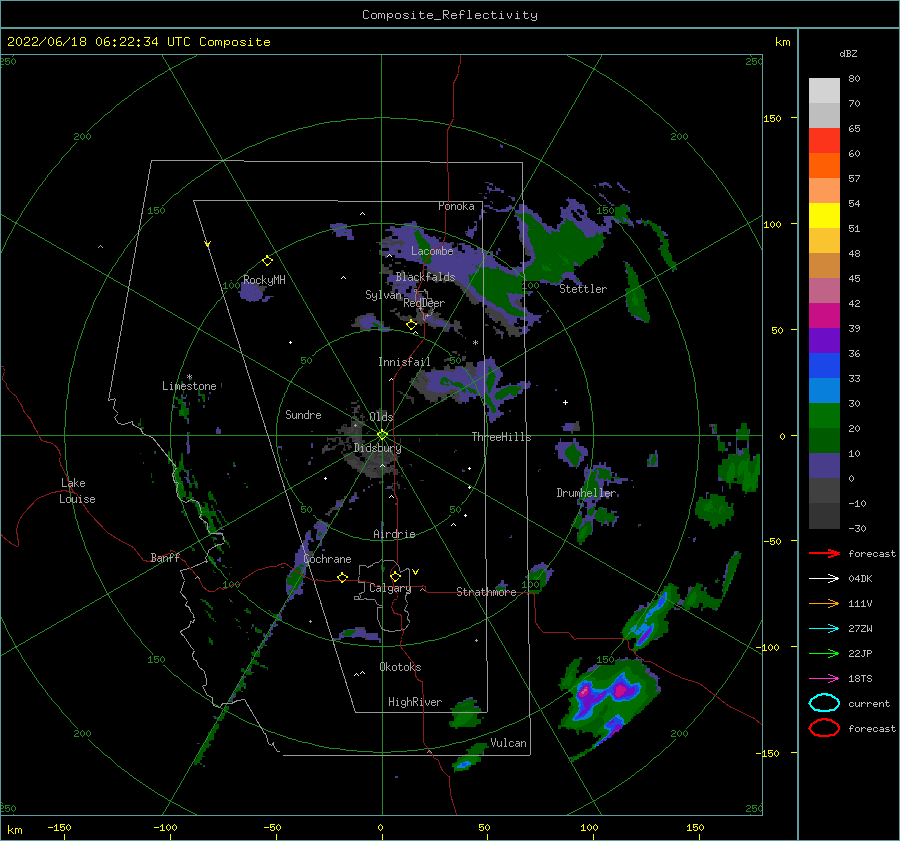Click the Okotoks label

(400, 667)
